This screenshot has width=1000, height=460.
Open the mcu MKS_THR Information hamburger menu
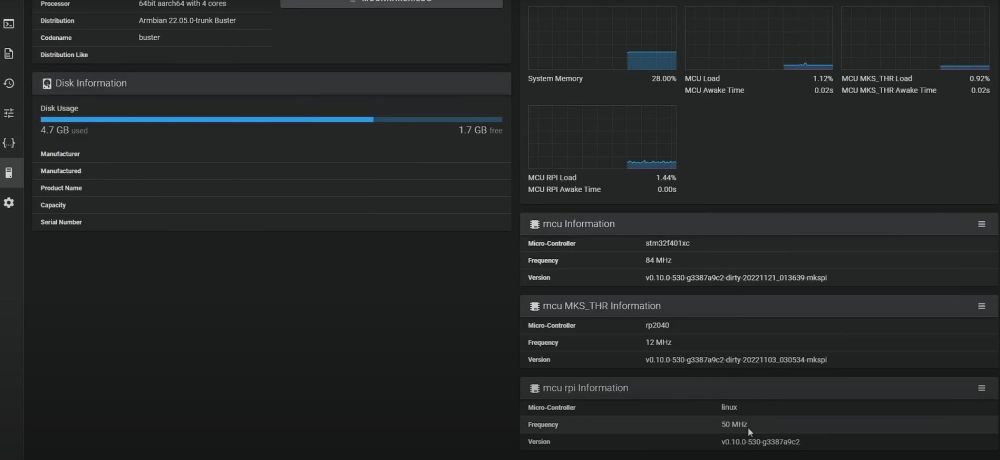coord(982,306)
